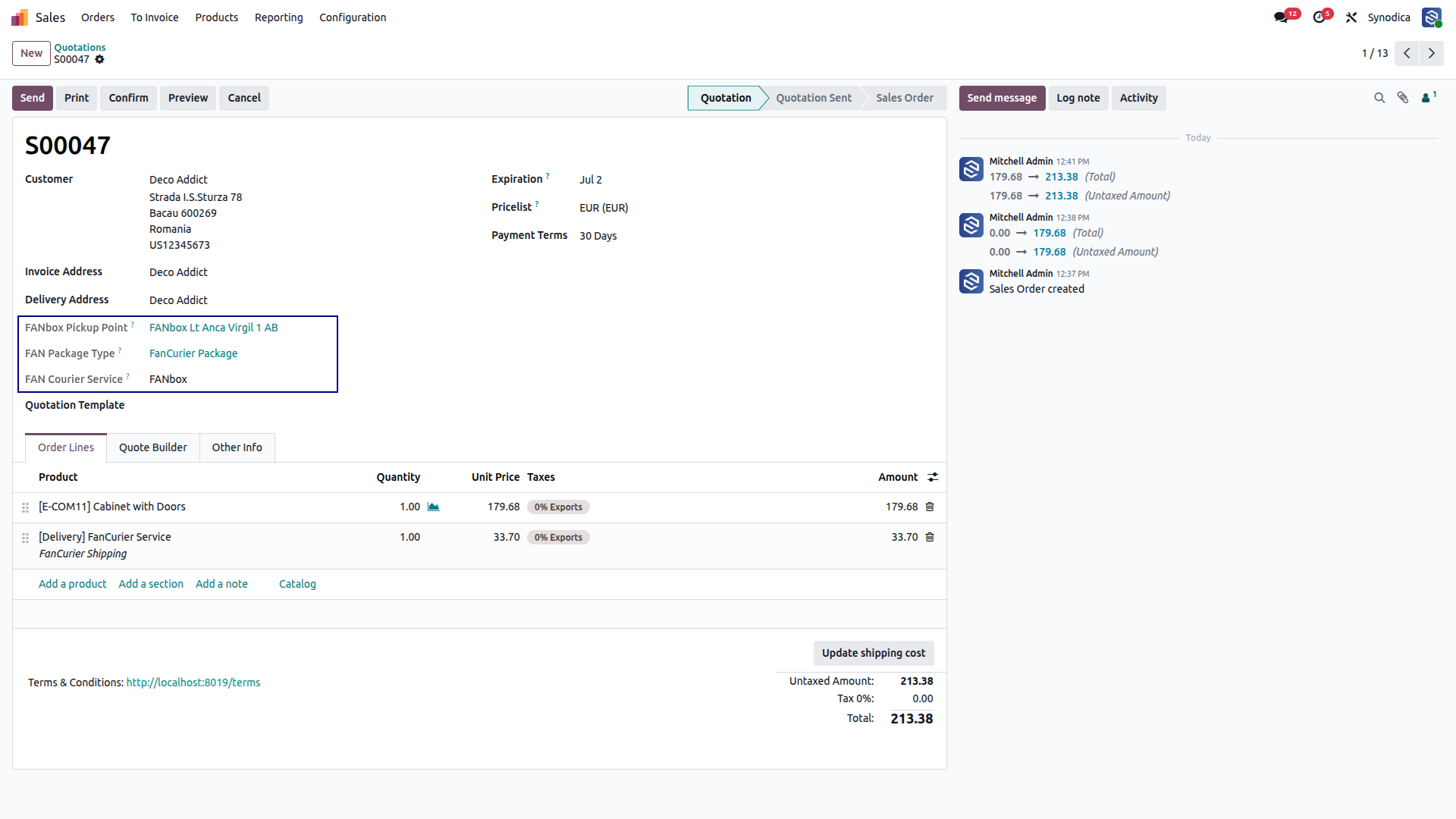Click Mitchell Admin avatar on 12:41 PM message
The image size is (1456, 819).
tap(971, 169)
